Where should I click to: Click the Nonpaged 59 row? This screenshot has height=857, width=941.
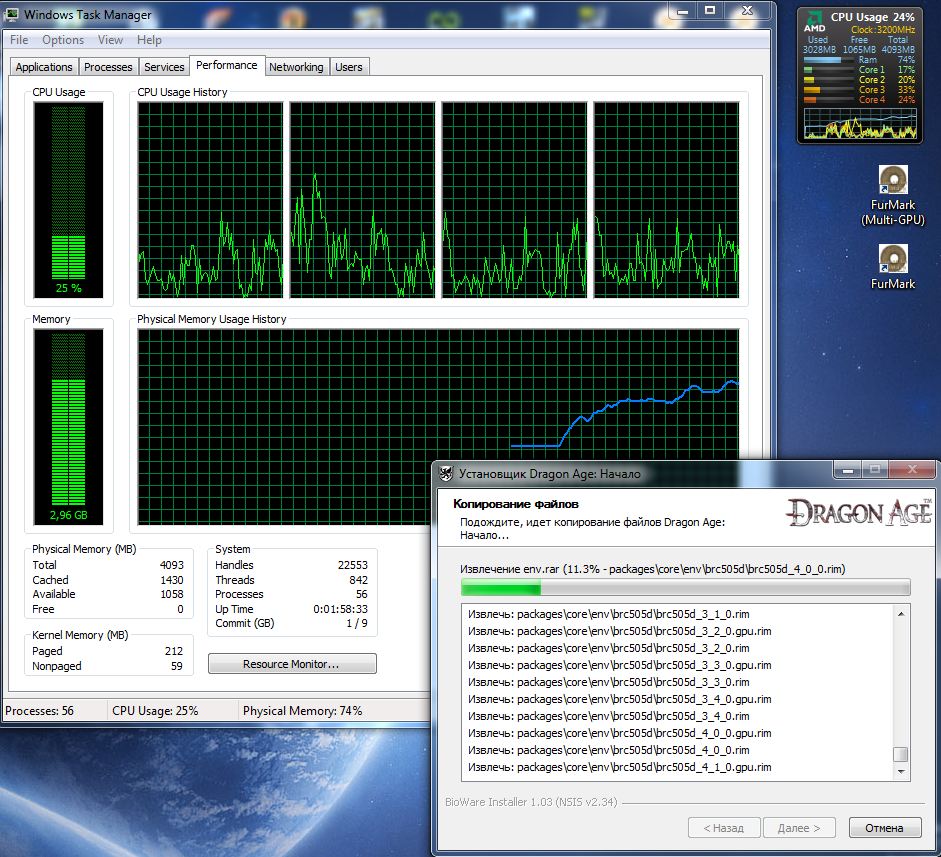(108, 666)
